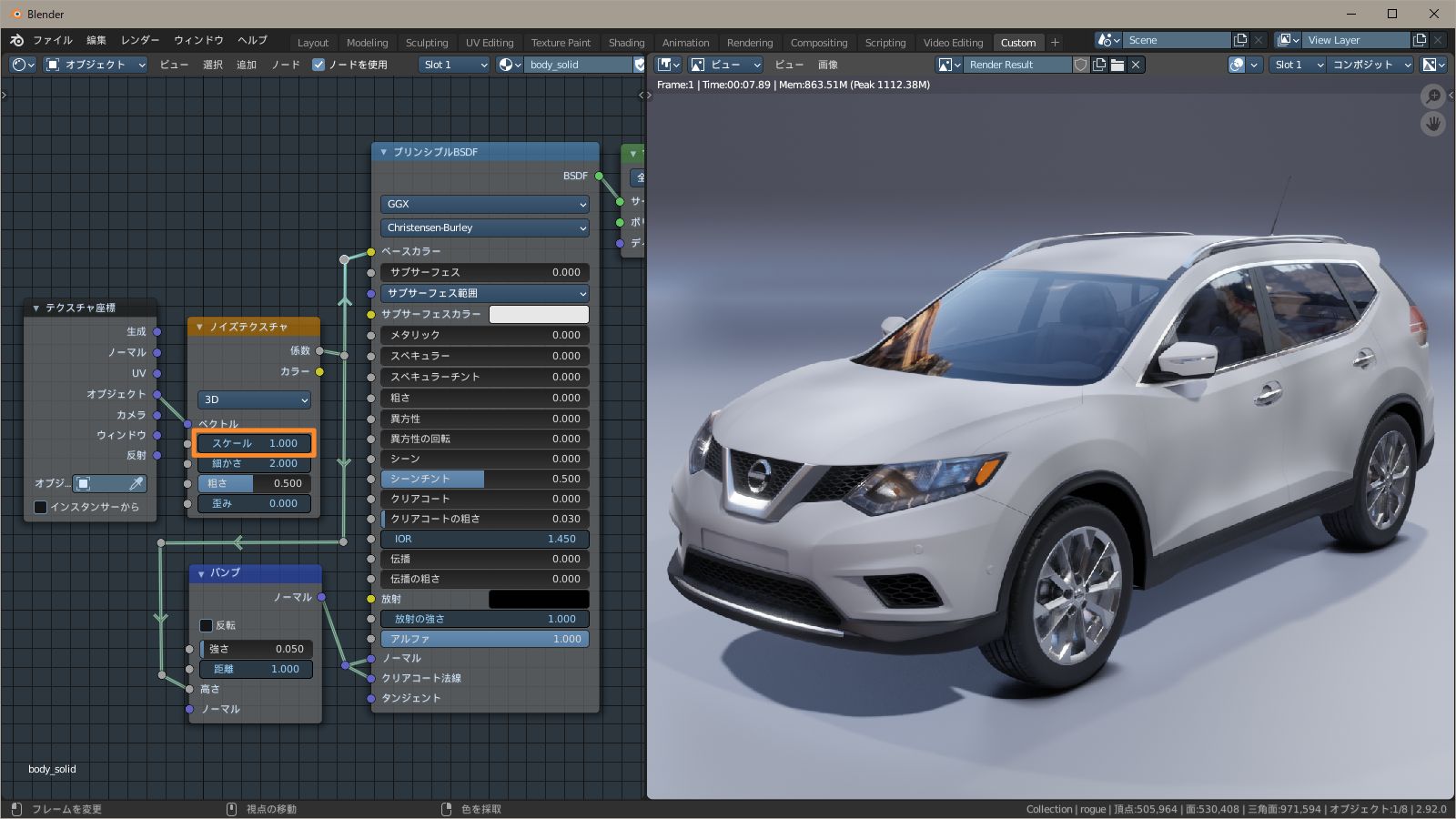Viewport: 1456px width, 819px height.
Task: Open the Christensen-Burley subsurface method dropdown
Action: point(484,227)
